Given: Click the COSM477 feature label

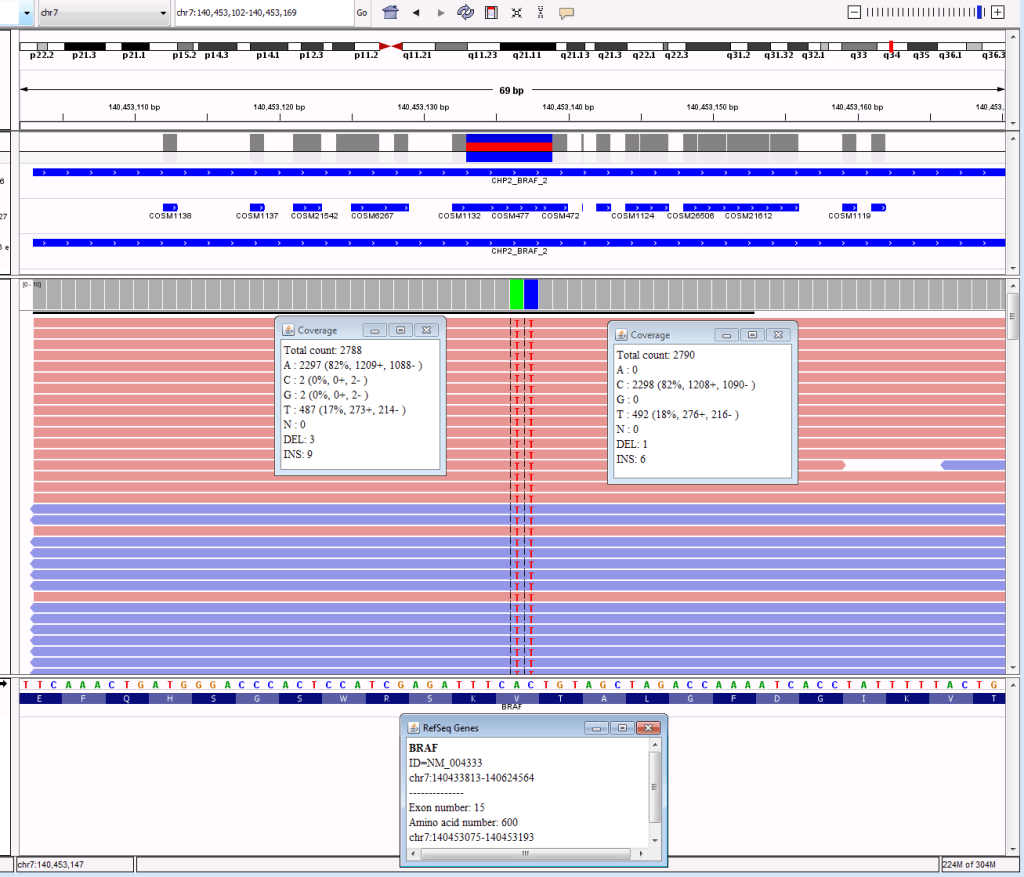Looking at the screenshot, I should click(x=510, y=216).
